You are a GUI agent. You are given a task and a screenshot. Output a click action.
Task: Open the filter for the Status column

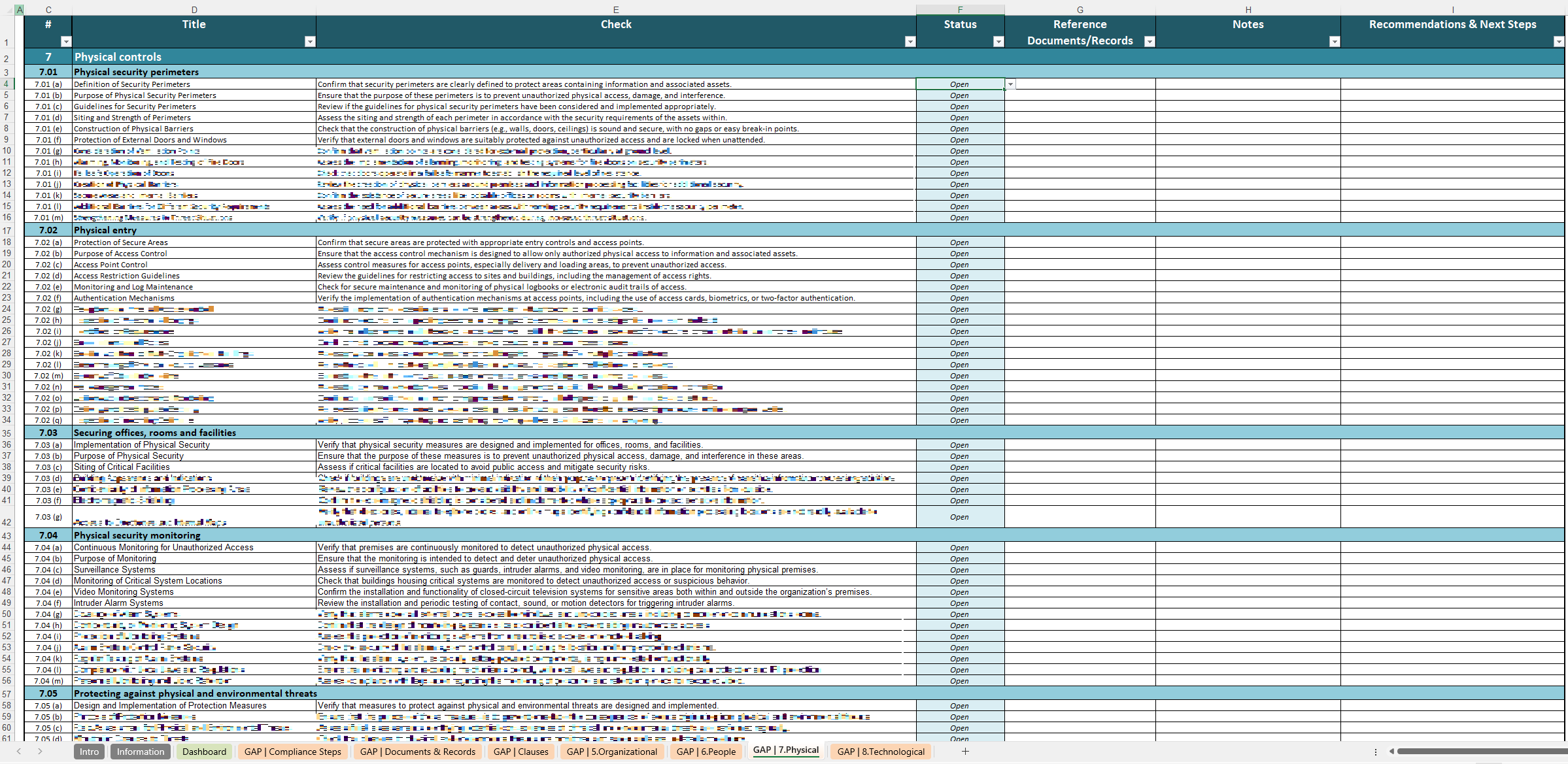pos(998,41)
